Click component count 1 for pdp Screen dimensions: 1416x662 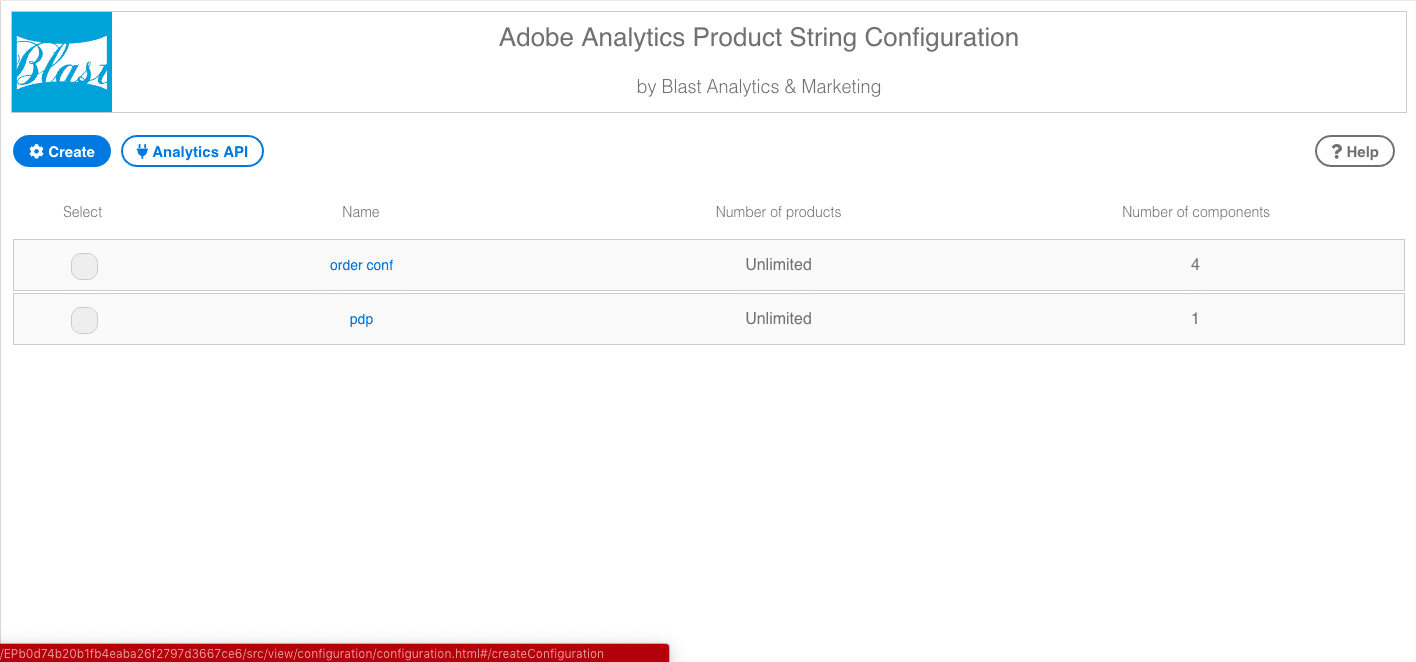(1195, 319)
